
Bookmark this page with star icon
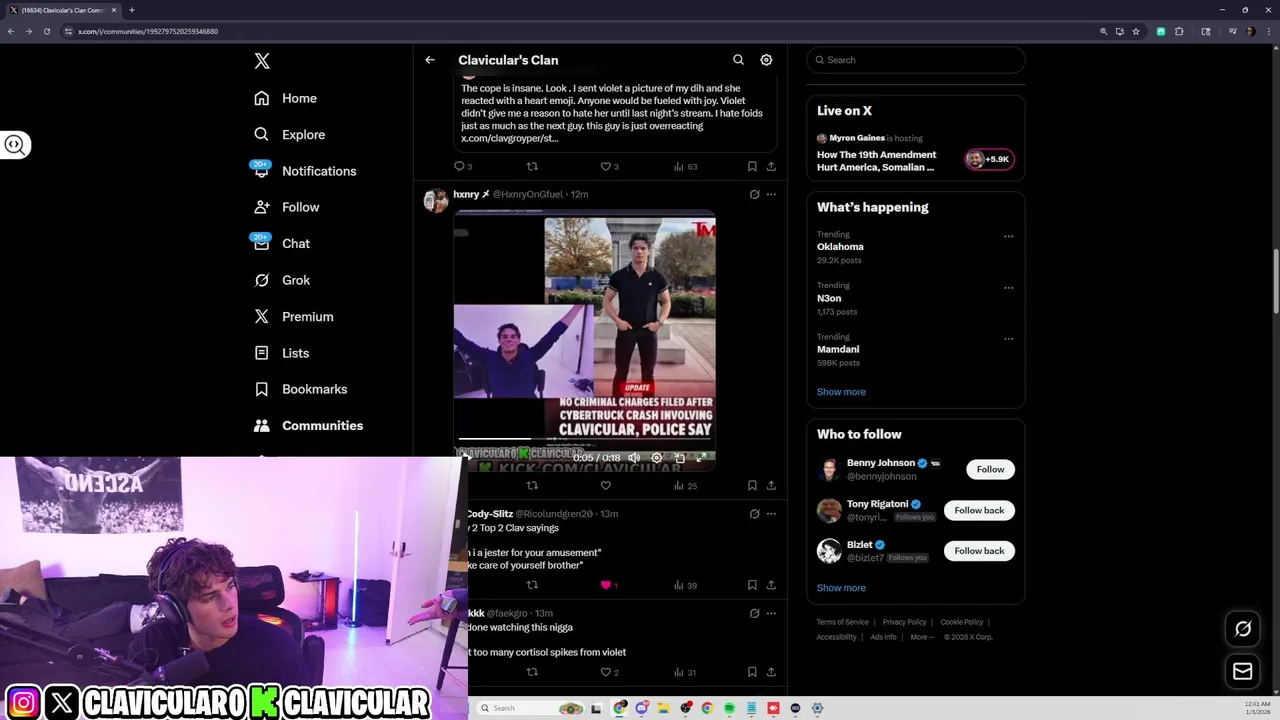pos(1136,31)
